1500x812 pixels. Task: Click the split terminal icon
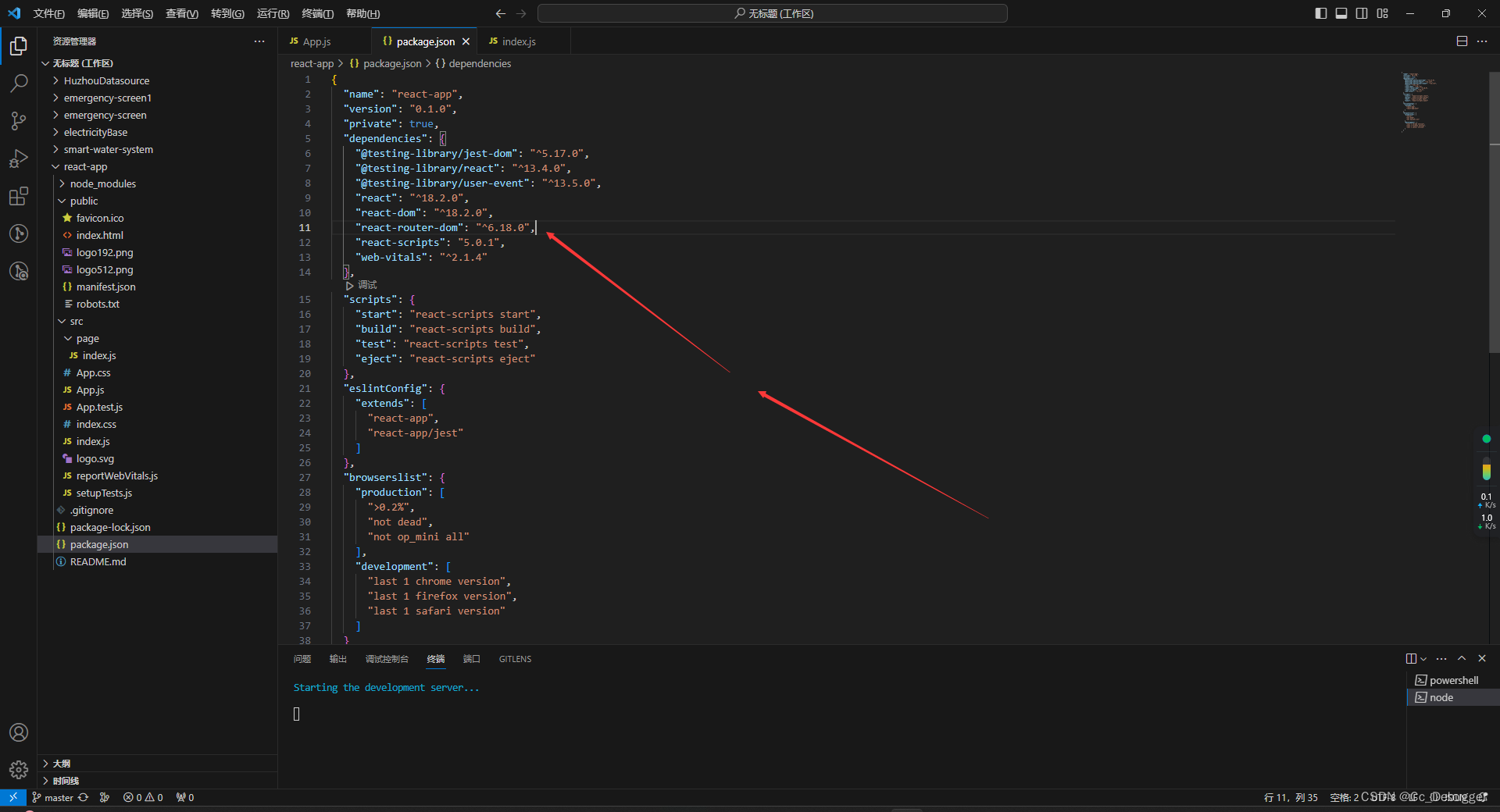click(x=1411, y=658)
